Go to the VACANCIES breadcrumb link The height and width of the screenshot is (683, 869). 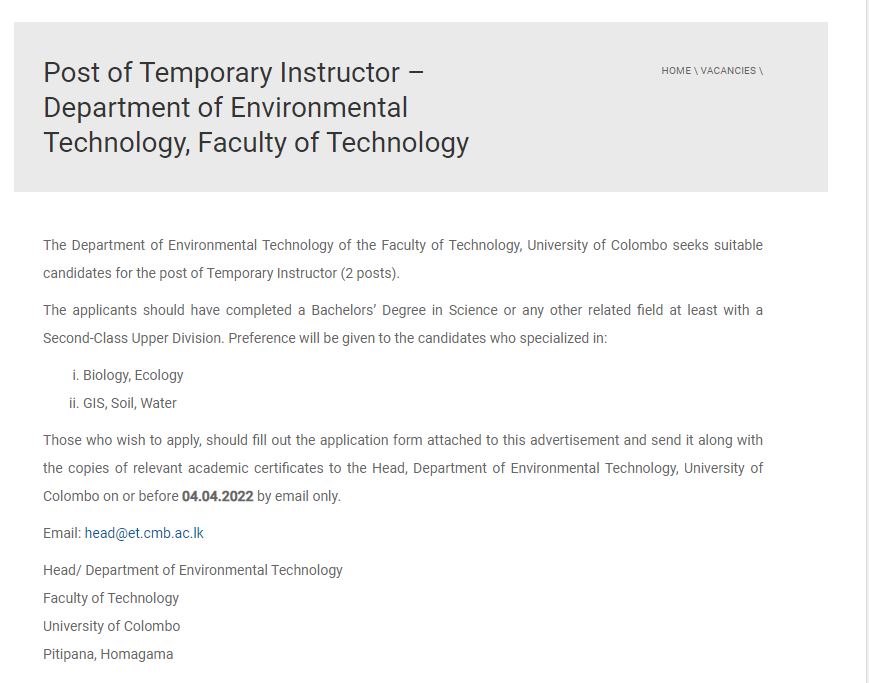coord(728,71)
